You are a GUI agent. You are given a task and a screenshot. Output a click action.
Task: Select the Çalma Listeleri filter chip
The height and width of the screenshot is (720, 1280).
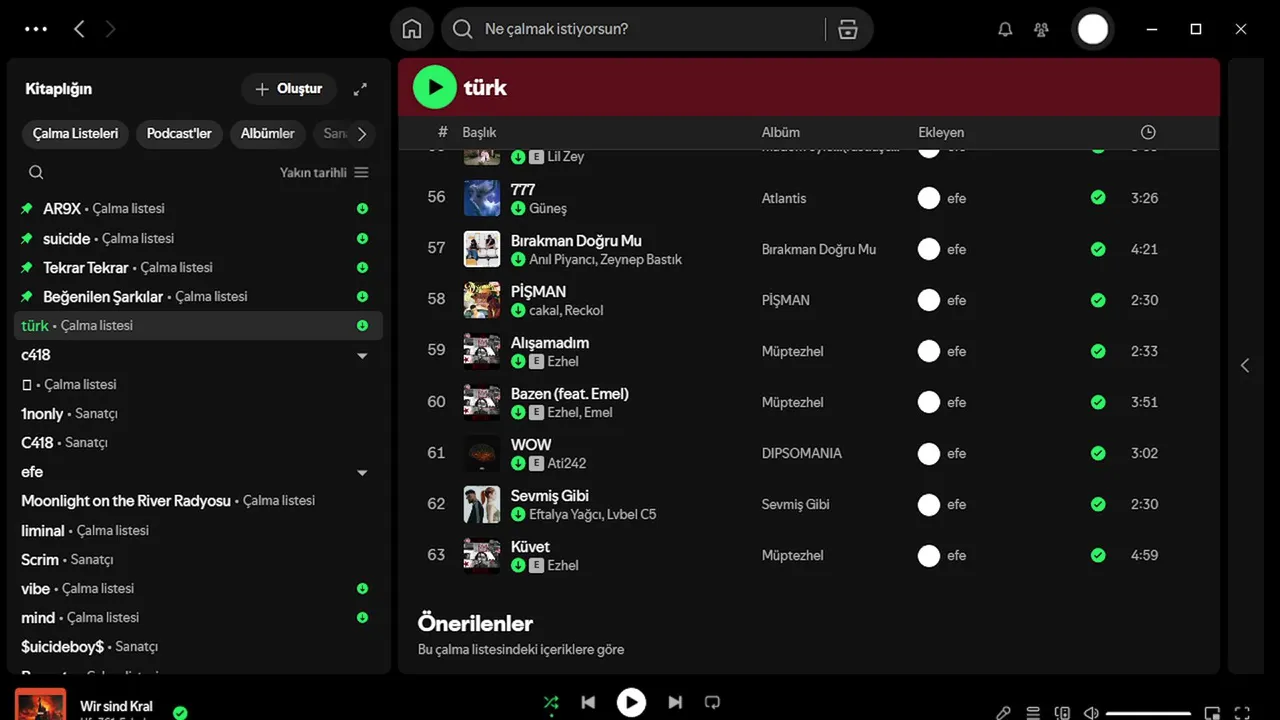[x=75, y=133]
